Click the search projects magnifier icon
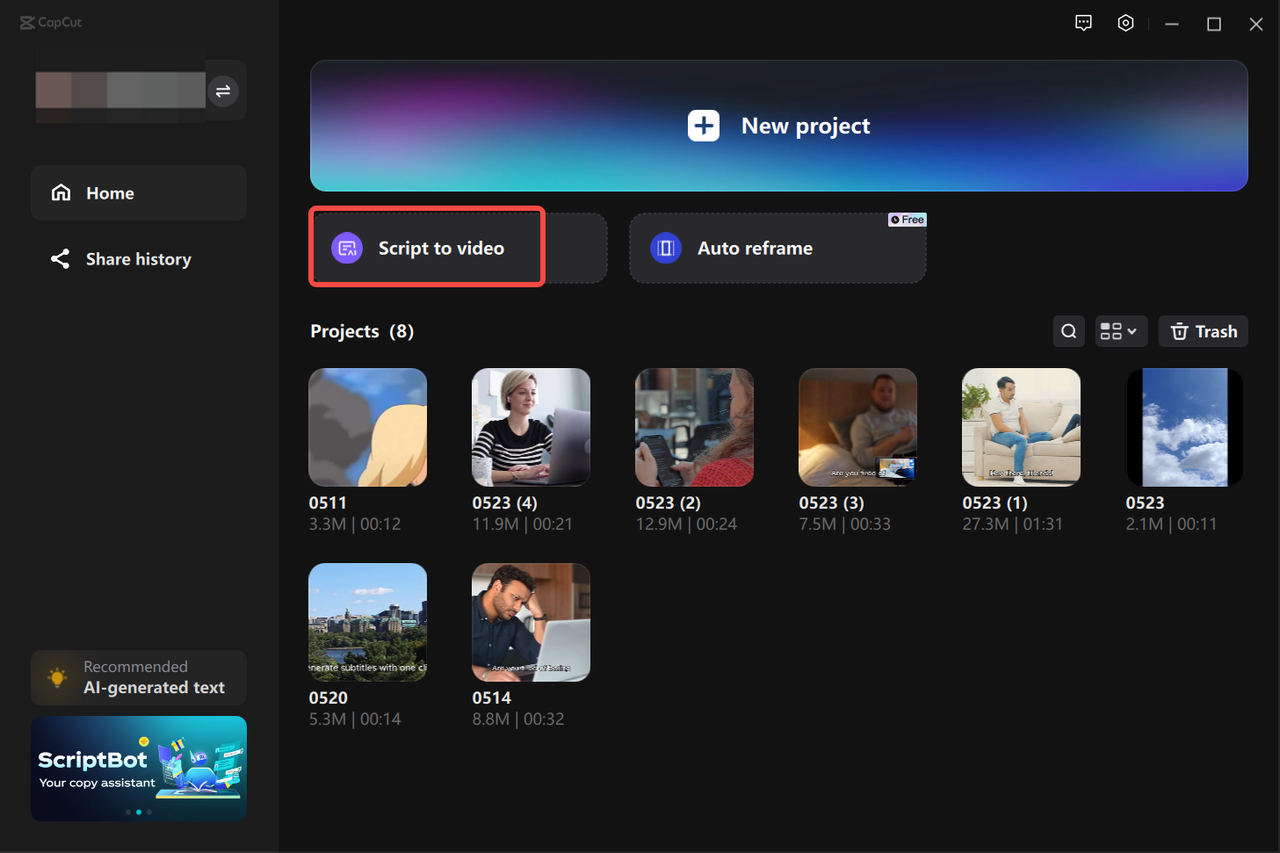 coord(1069,331)
